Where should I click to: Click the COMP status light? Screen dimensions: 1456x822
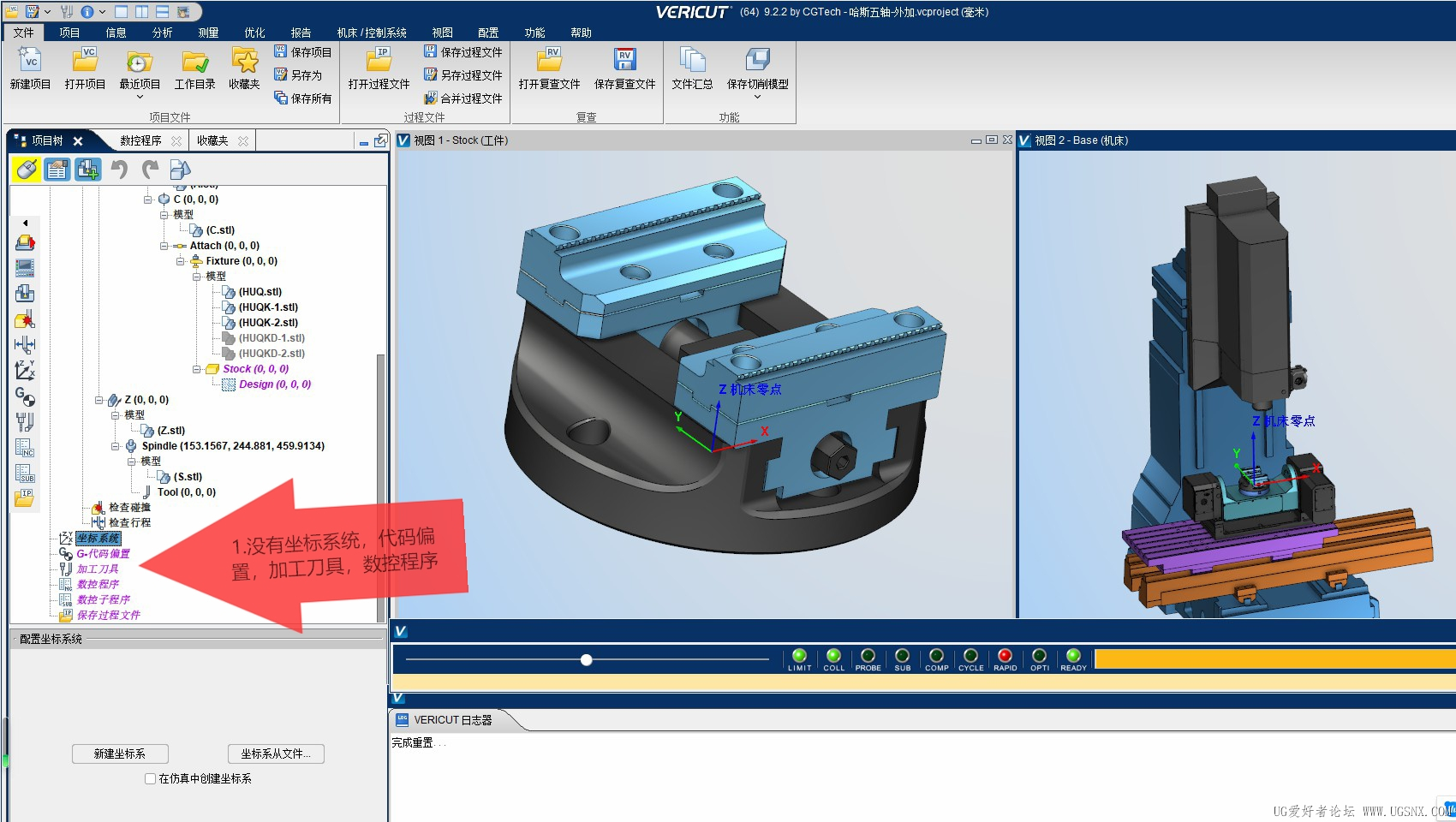(936, 656)
